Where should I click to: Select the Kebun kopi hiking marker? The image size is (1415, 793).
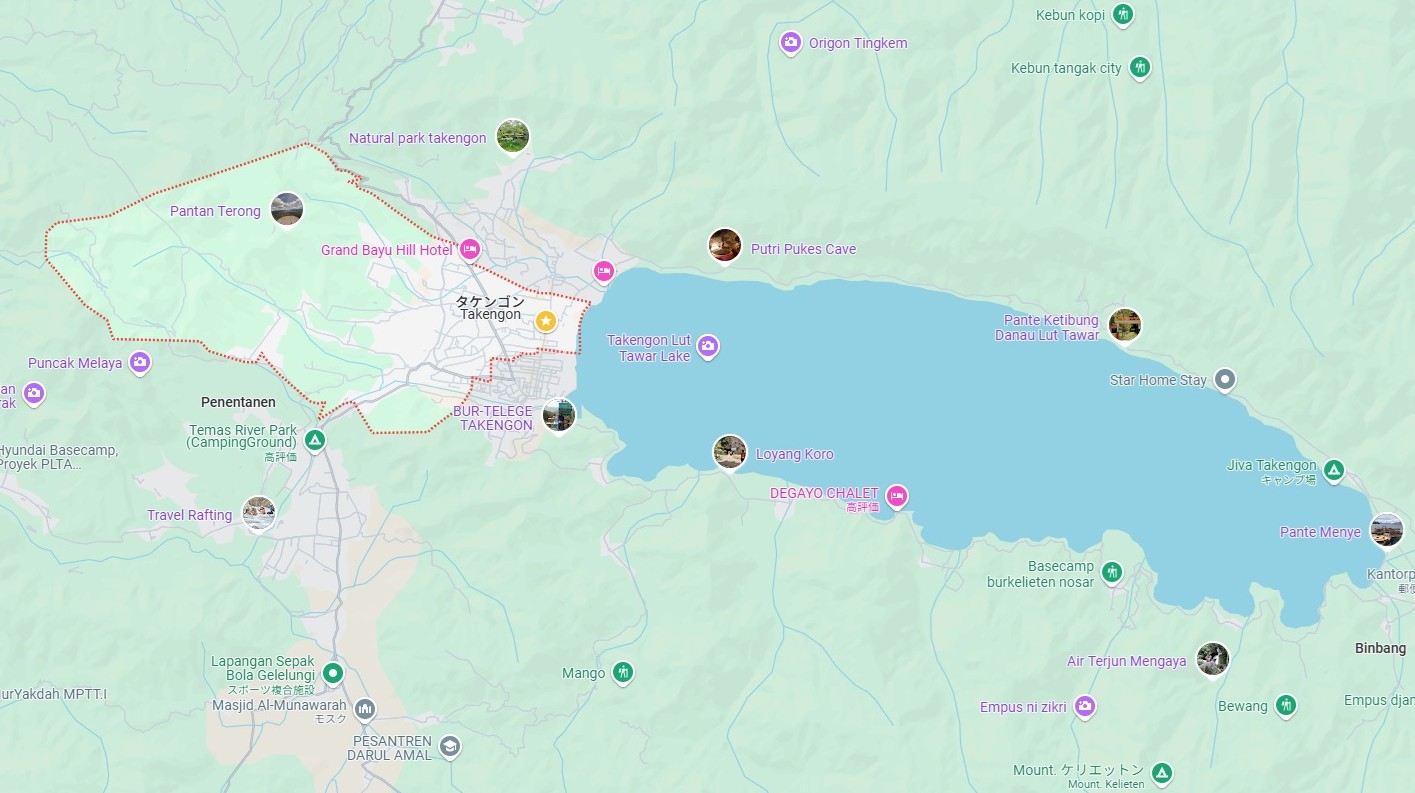[1123, 14]
